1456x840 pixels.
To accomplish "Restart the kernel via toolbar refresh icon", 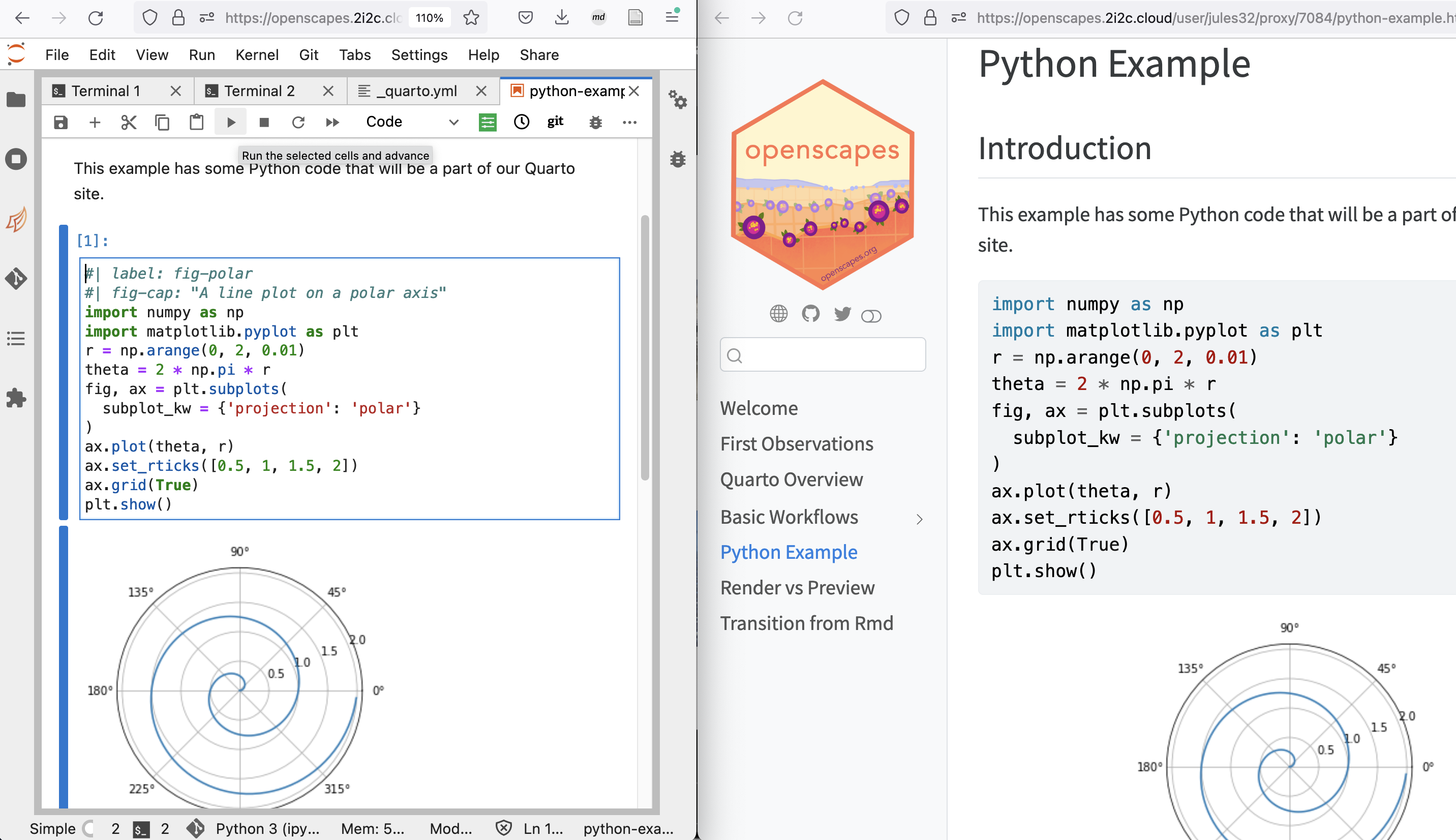I will click(298, 123).
